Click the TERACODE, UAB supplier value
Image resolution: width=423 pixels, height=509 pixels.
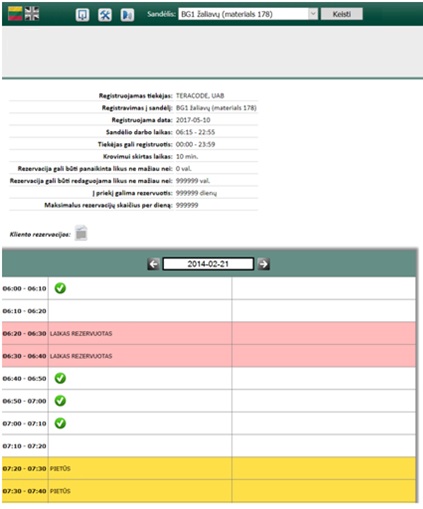pos(200,96)
